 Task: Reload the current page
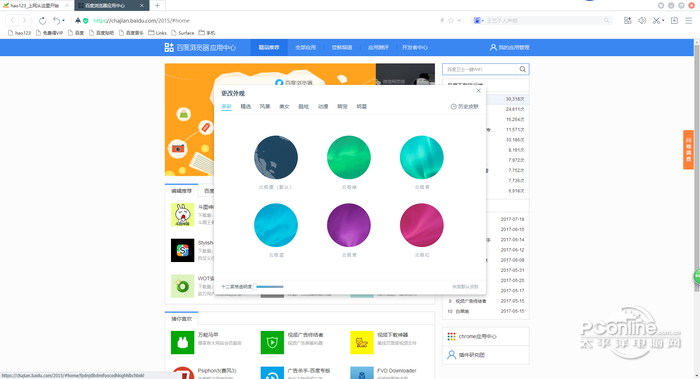pyautogui.click(x=42, y=21)
